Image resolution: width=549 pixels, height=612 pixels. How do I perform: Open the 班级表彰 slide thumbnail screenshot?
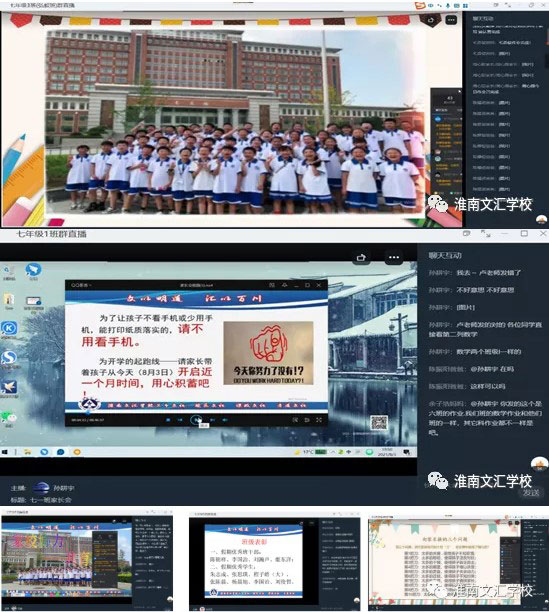point(275,561)
